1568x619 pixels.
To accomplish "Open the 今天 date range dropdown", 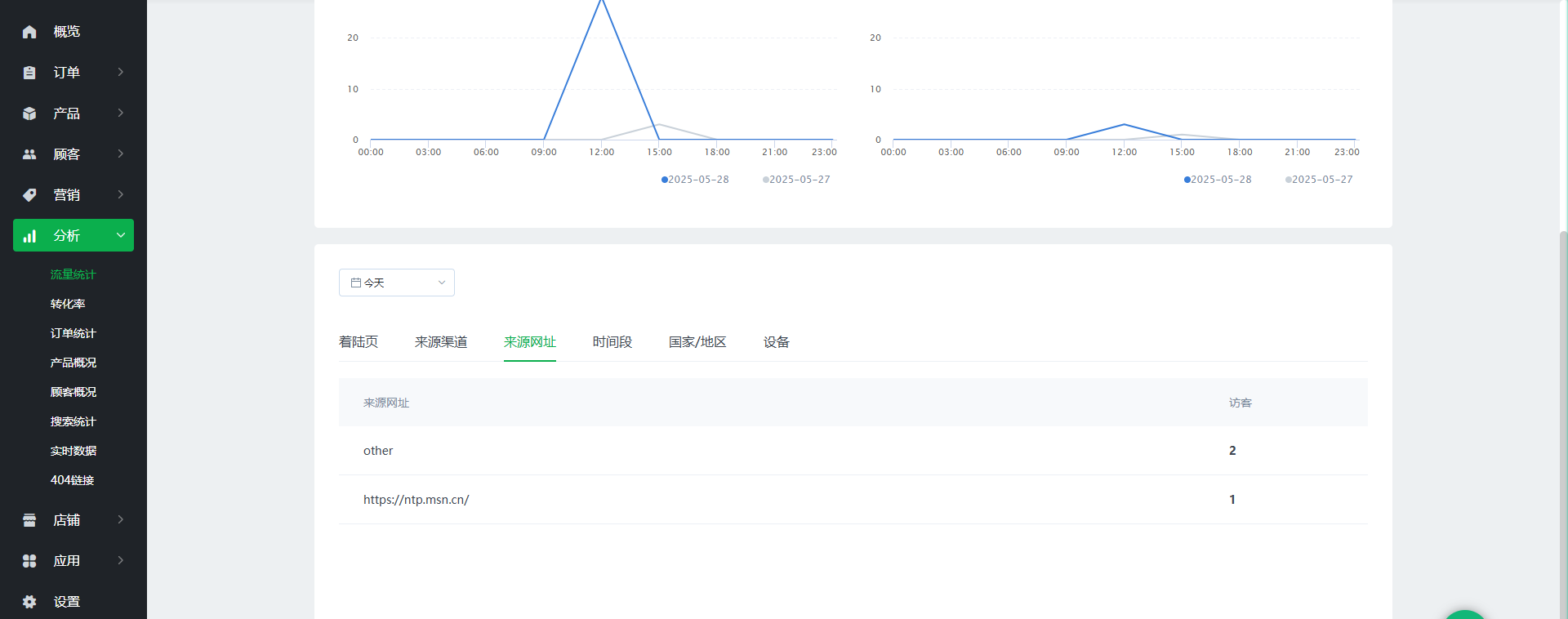I will [x=397, y=283].
